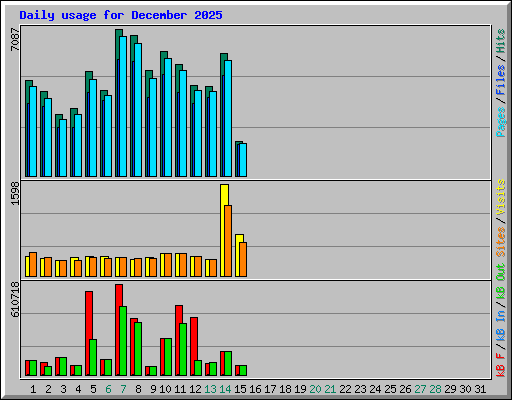
Task: Click day 26 on the x-axis
Action: click(405, 389)
